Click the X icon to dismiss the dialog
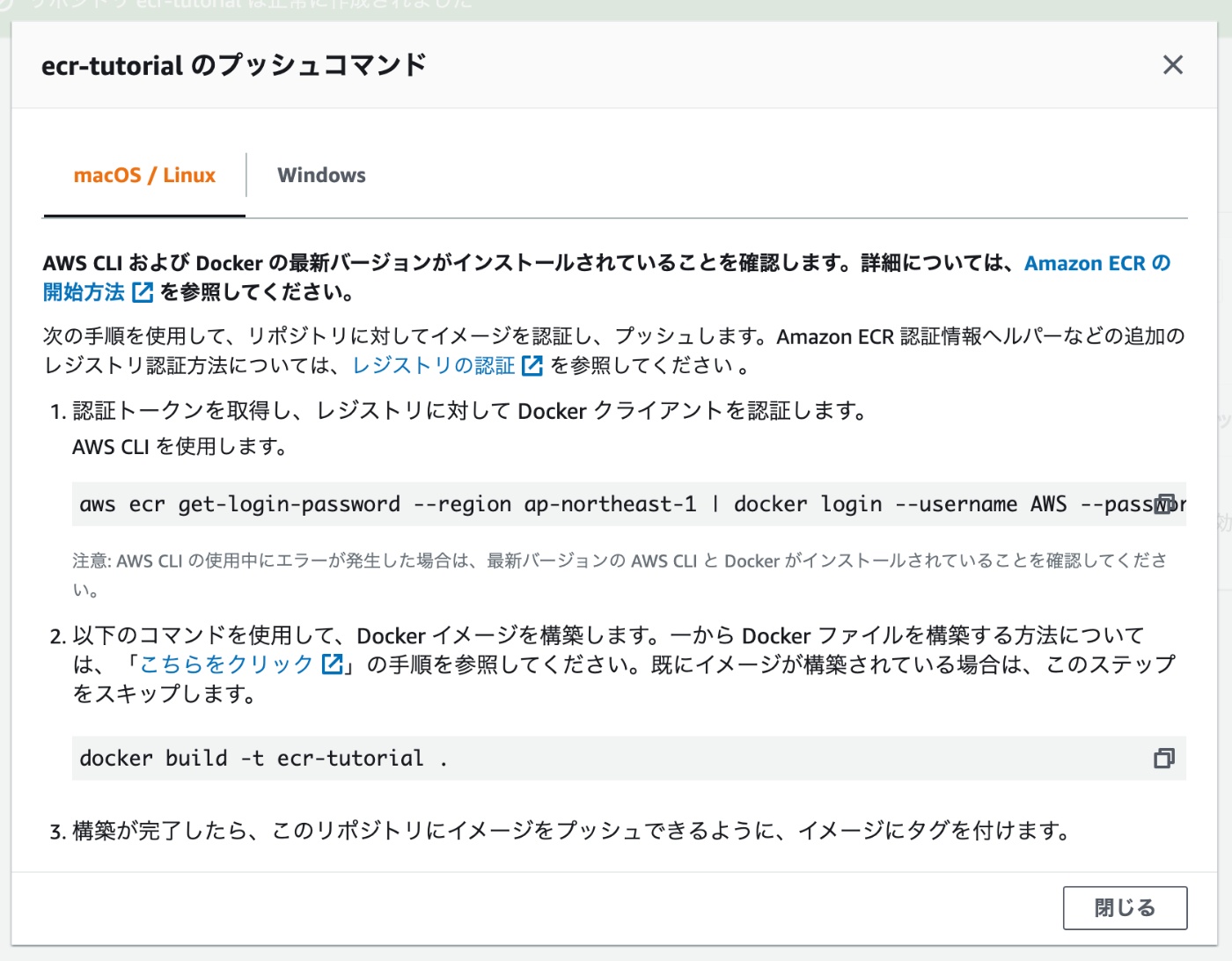This screenshot has height=961, width=1232. tap(1173, 64)
